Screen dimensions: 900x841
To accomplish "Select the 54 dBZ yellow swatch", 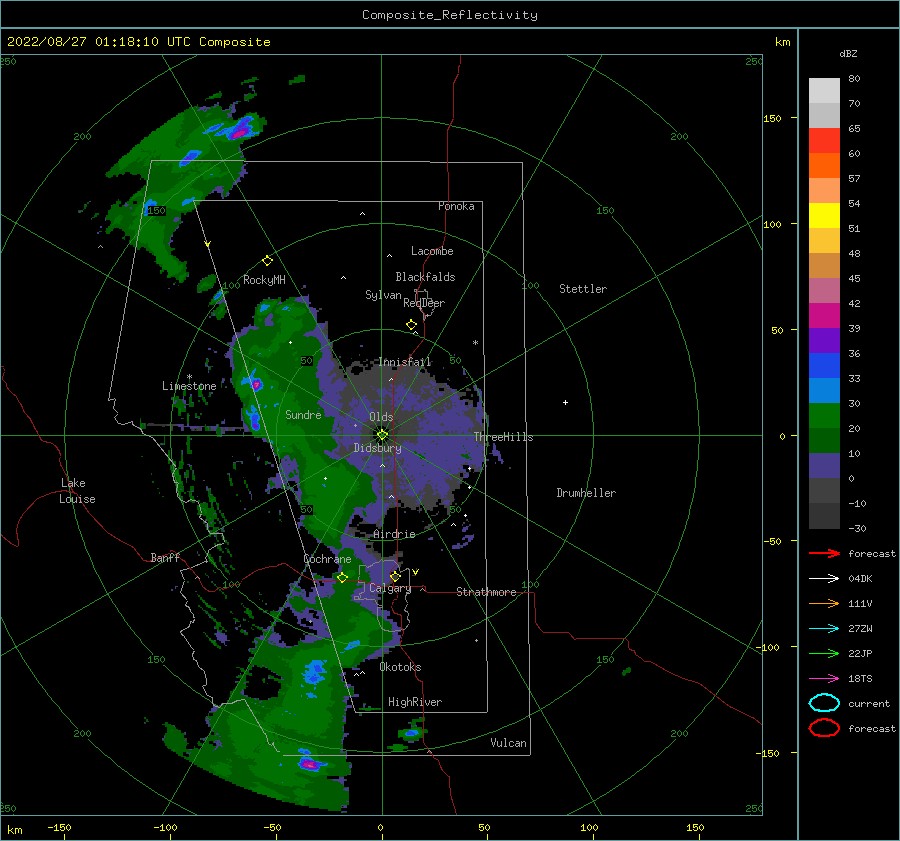I will pyautogui.click(x=824, y=216).
